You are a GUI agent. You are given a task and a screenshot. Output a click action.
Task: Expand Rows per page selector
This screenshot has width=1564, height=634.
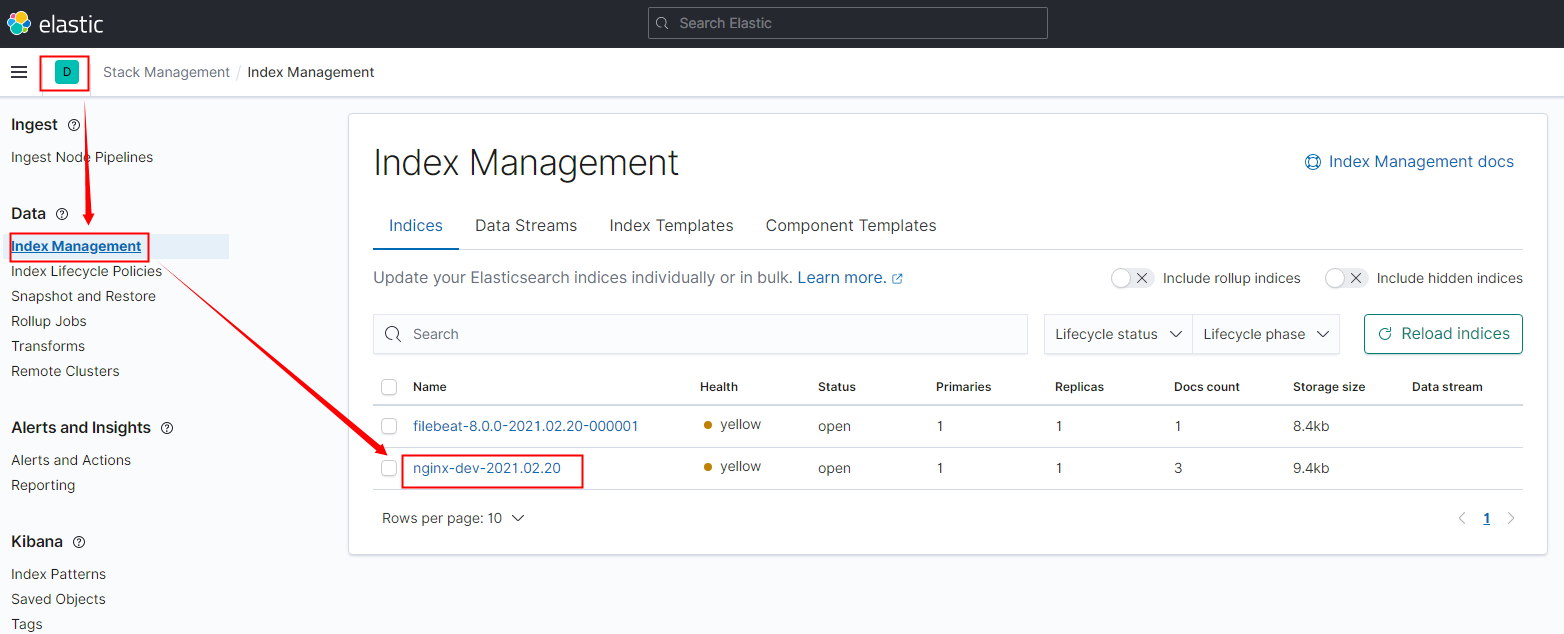453,518
